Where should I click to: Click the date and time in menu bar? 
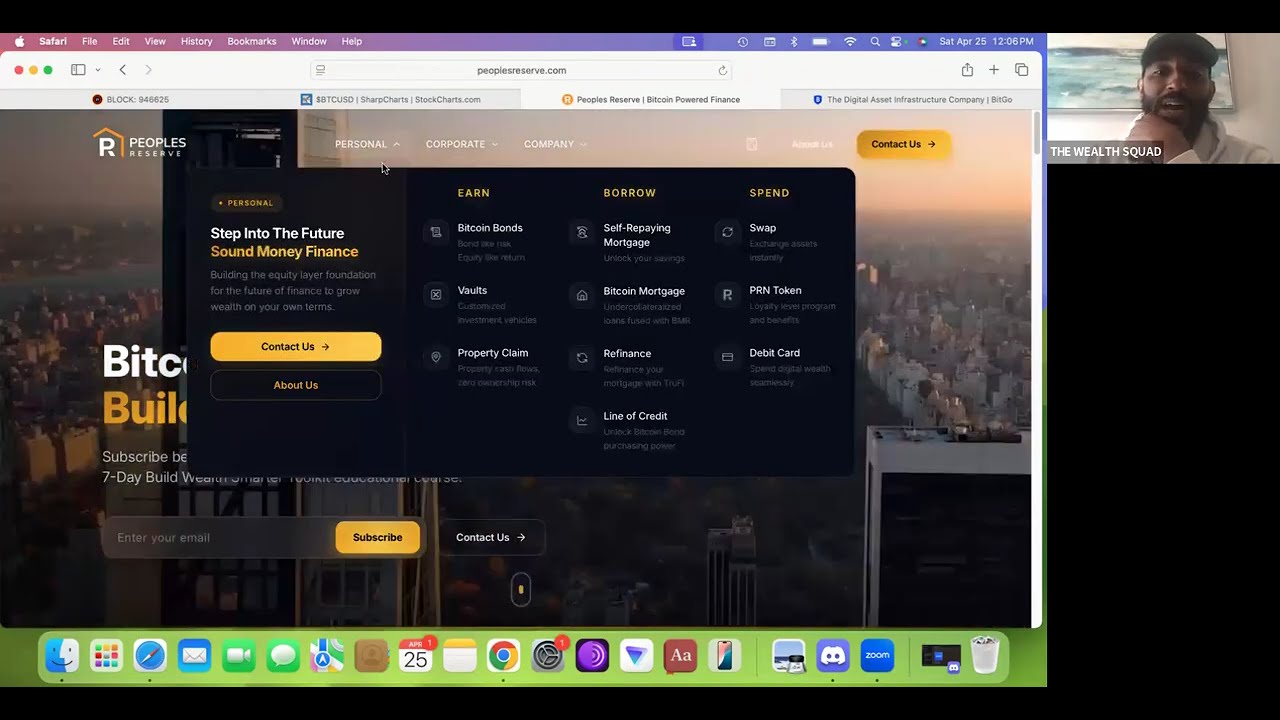click(986, 42)
